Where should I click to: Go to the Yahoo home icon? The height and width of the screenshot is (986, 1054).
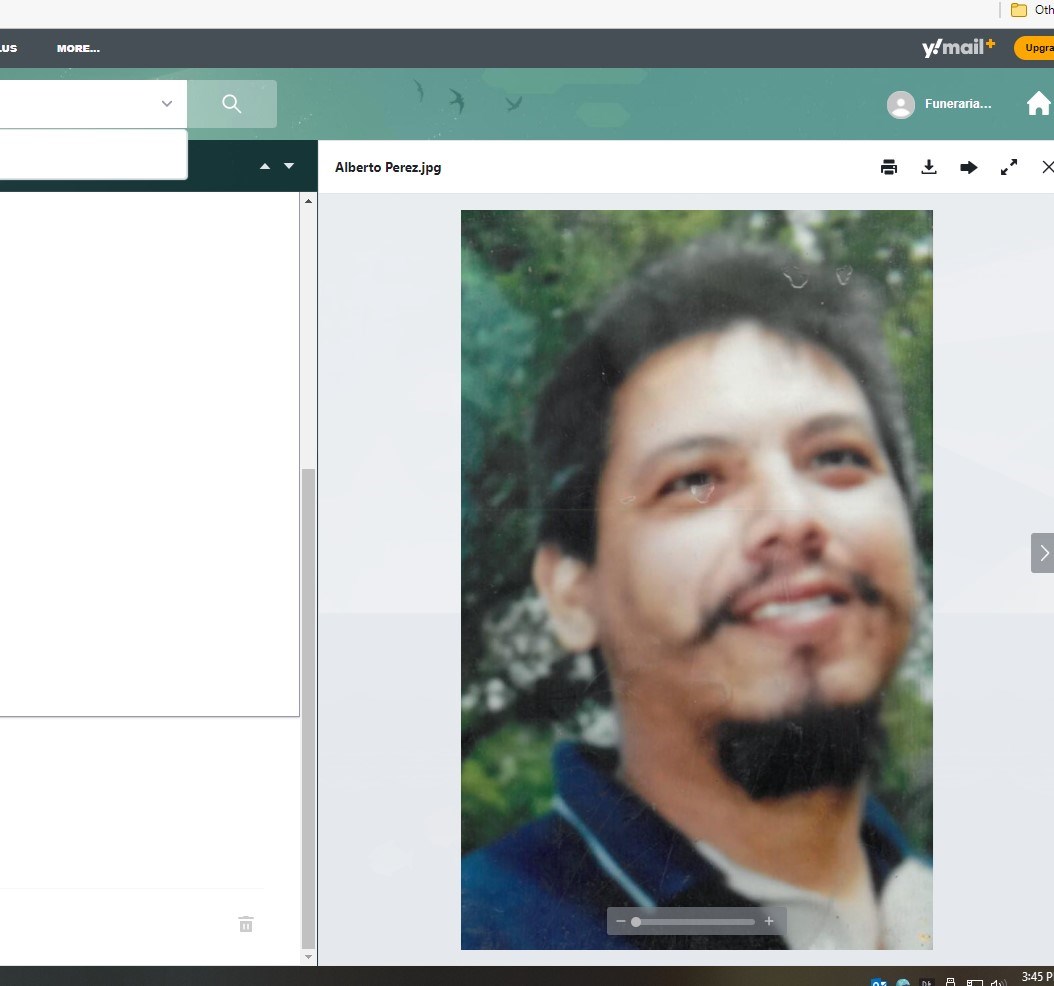pos(1038,103)
